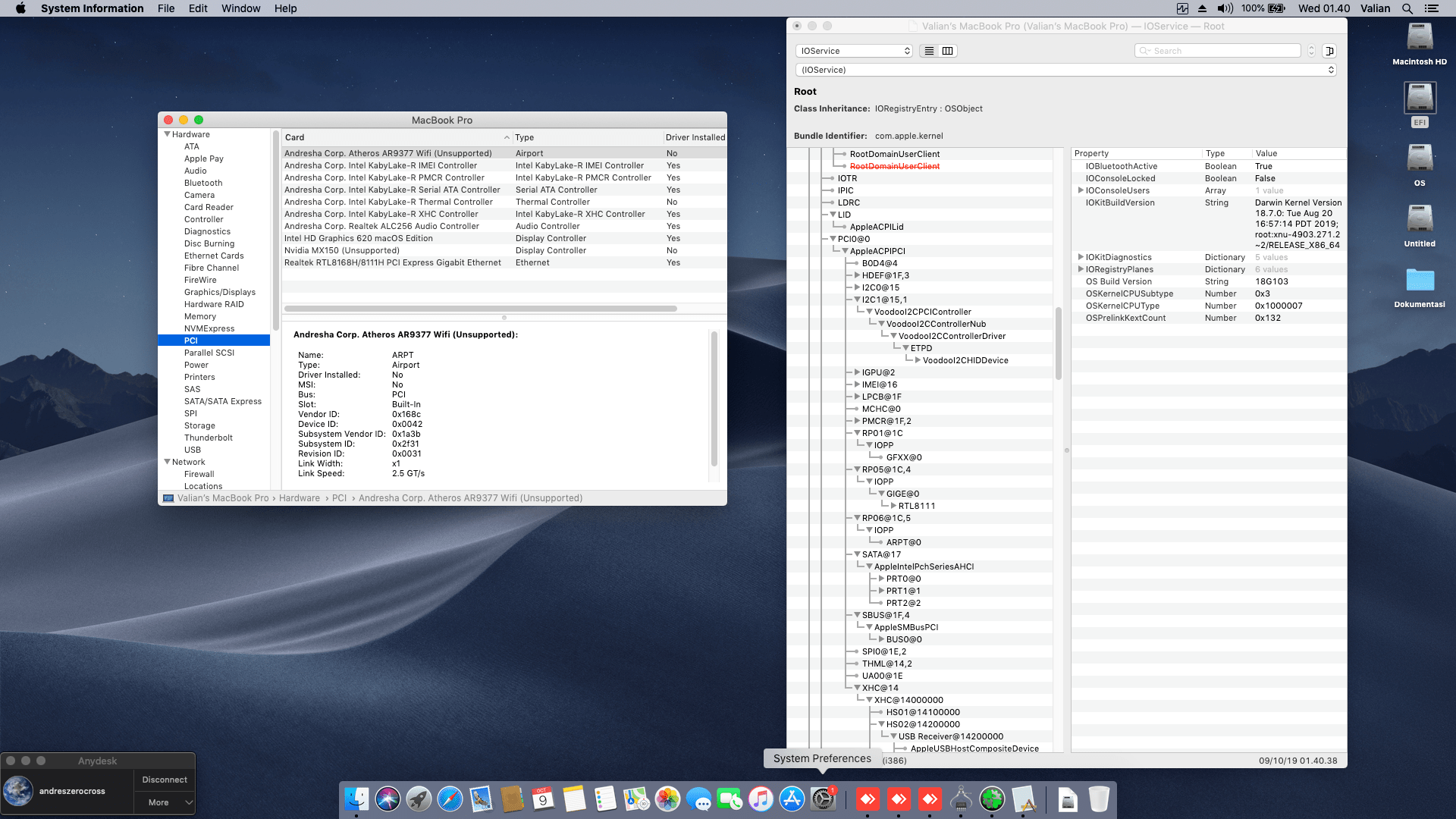
Task: Click the search results stepper arrows
Action: coord(1311,51)
